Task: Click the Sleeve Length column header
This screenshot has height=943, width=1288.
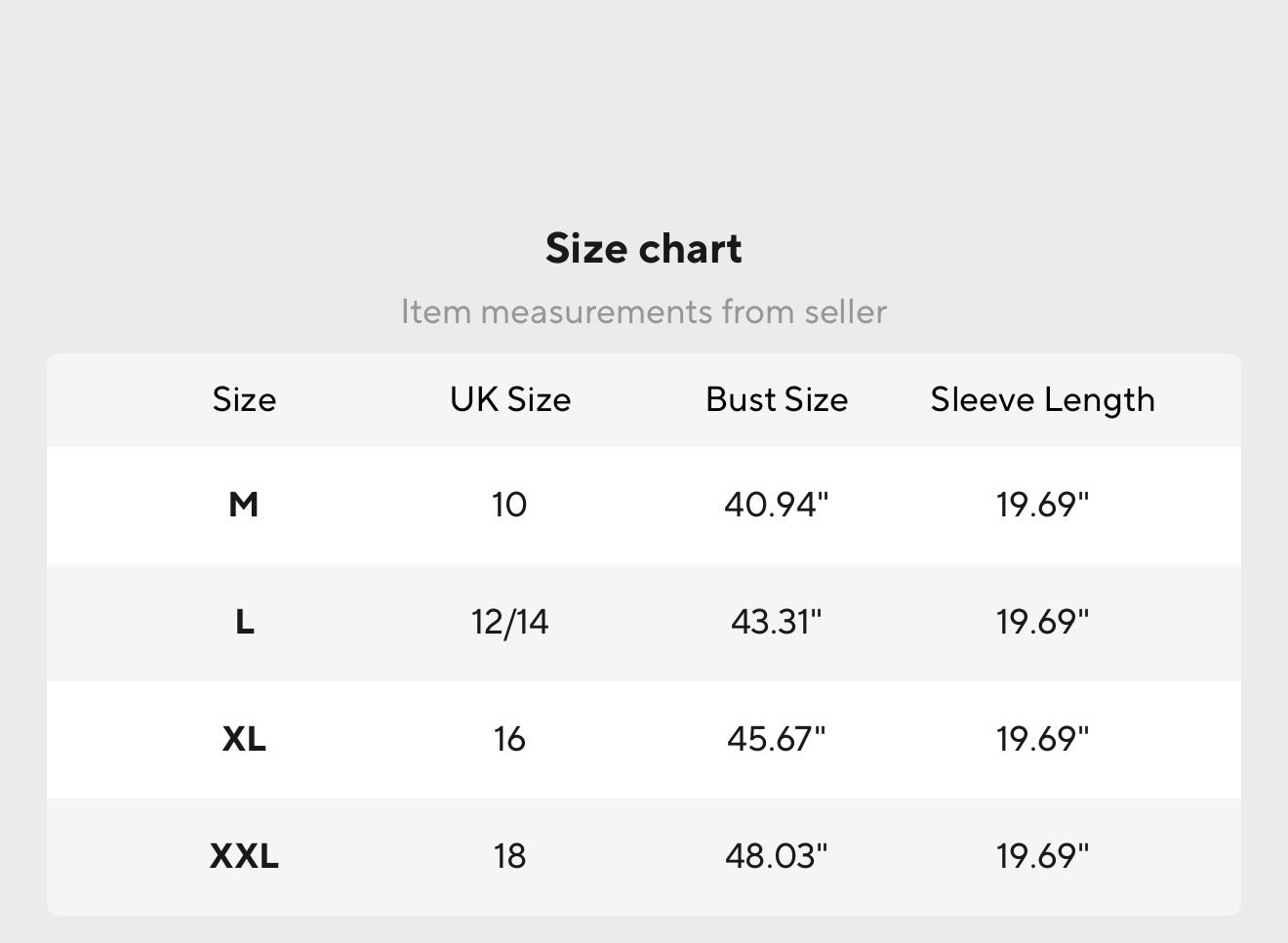Action: point(1042,399)
